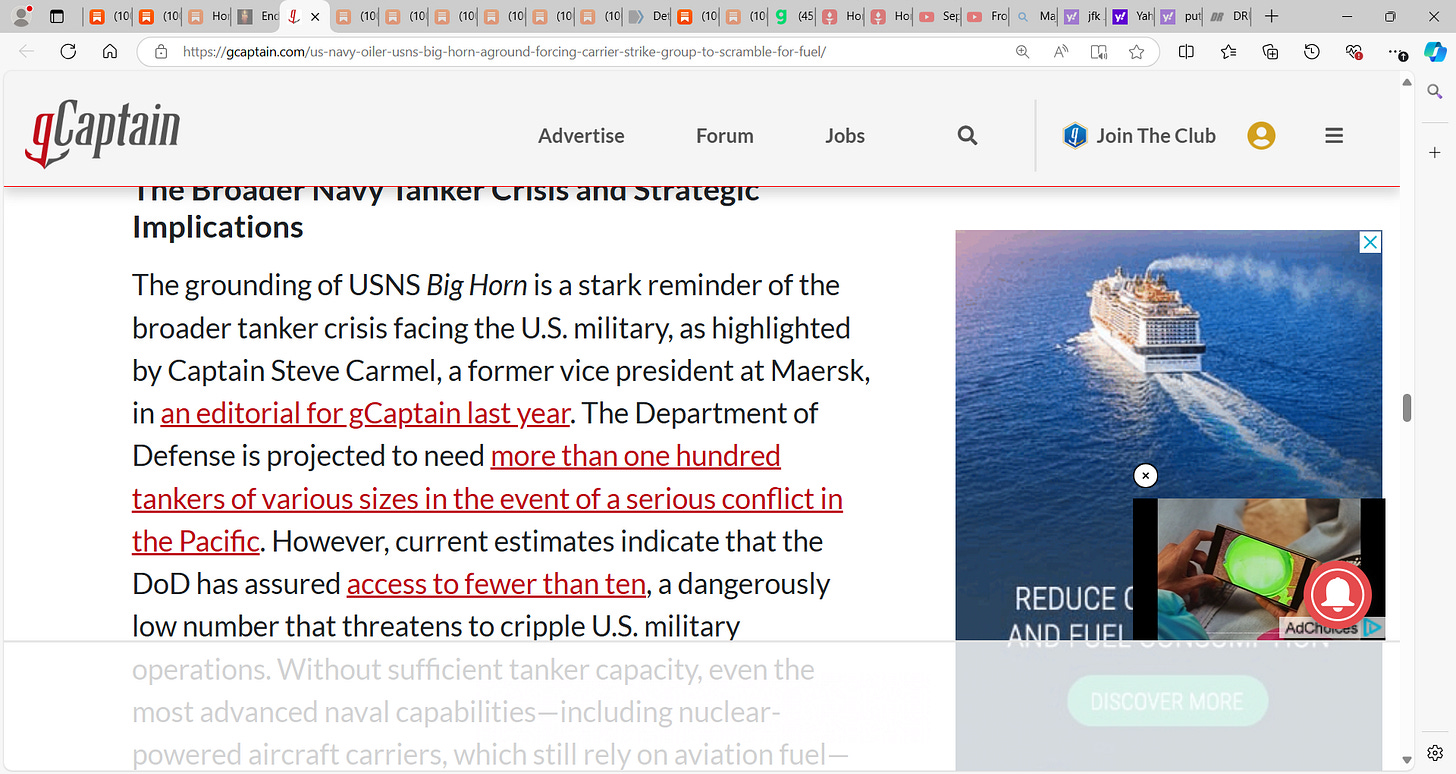1456x774 pixels.
Task: Open the Advertise page
Action: [581, 135]
